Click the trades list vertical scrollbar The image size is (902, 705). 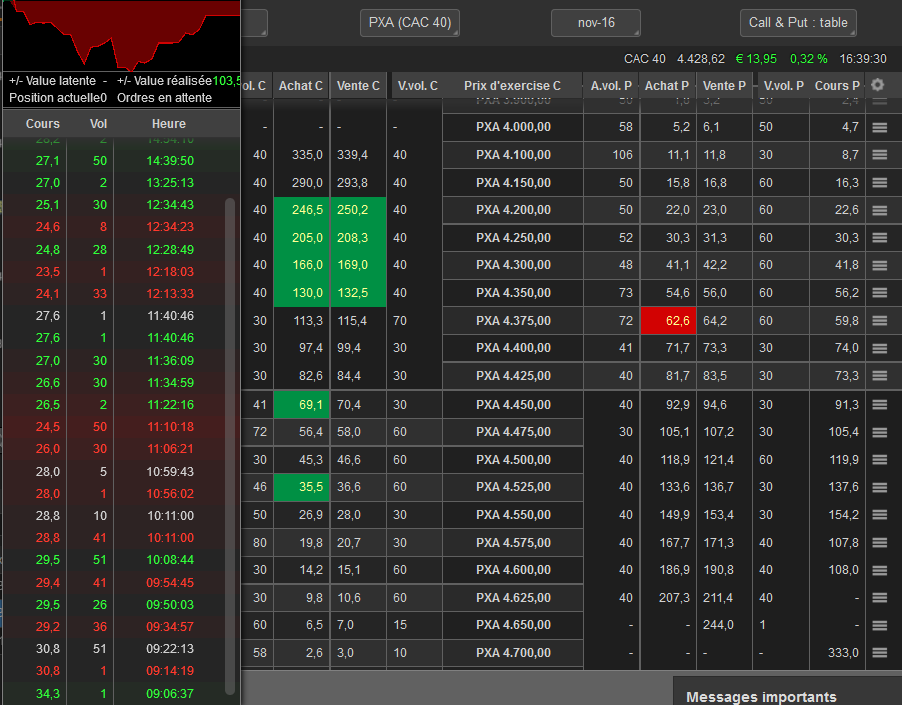230,446
